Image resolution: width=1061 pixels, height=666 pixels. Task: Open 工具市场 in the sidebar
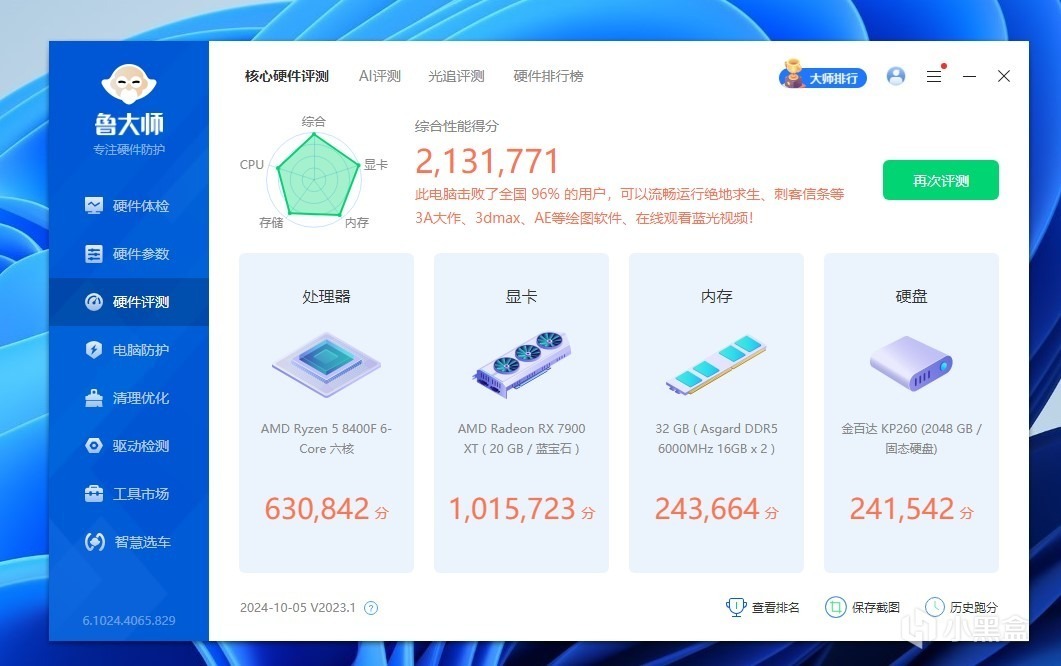click(129, 494)
